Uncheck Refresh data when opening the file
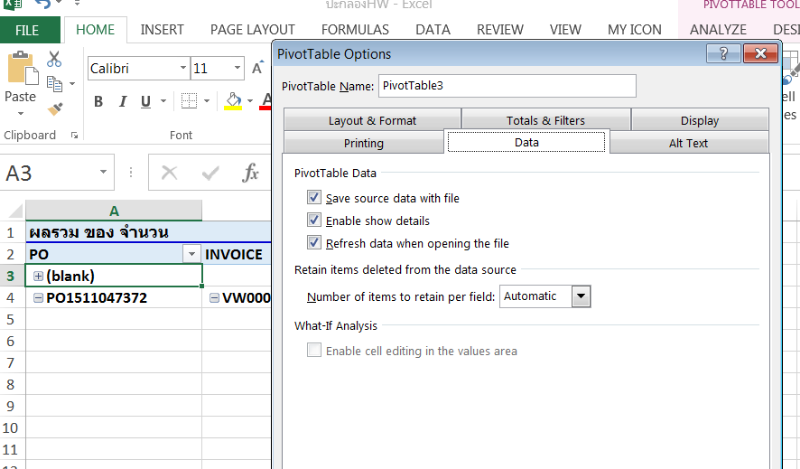 coord(315,243)
